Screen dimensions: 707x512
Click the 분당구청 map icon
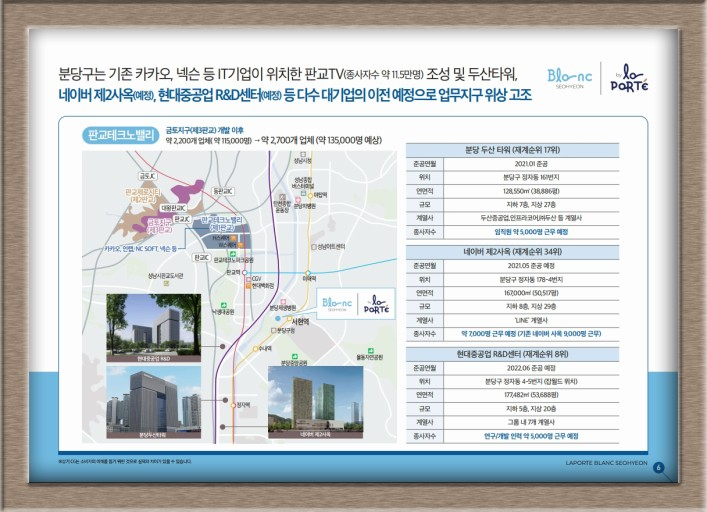(273, 330)
